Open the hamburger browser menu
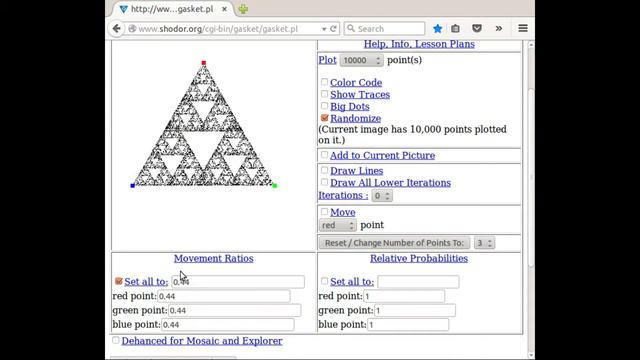Viewport: 640px width, 360px height. 523,29
